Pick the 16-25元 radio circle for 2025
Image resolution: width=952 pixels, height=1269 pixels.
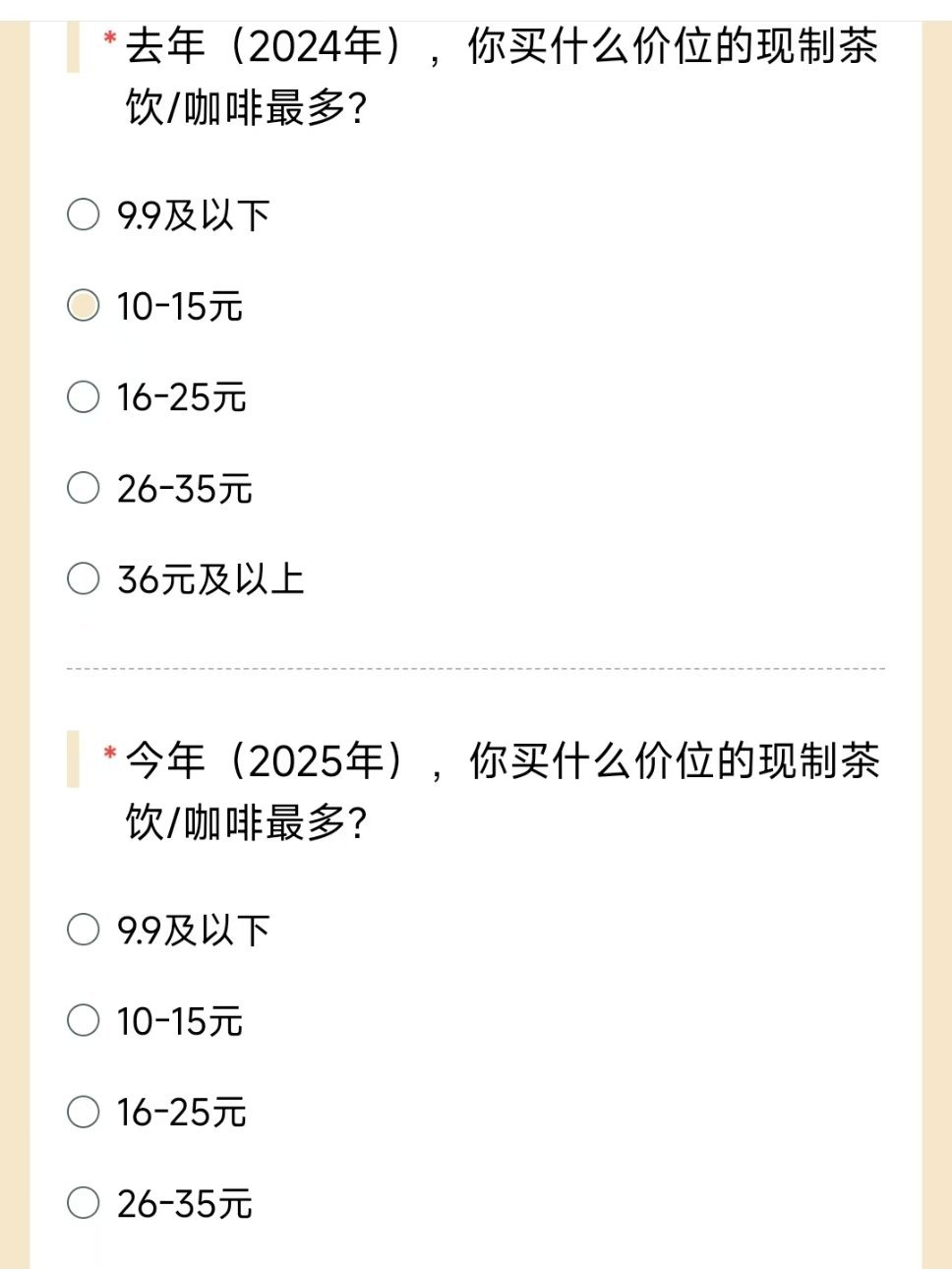(x=84, y=1112)
